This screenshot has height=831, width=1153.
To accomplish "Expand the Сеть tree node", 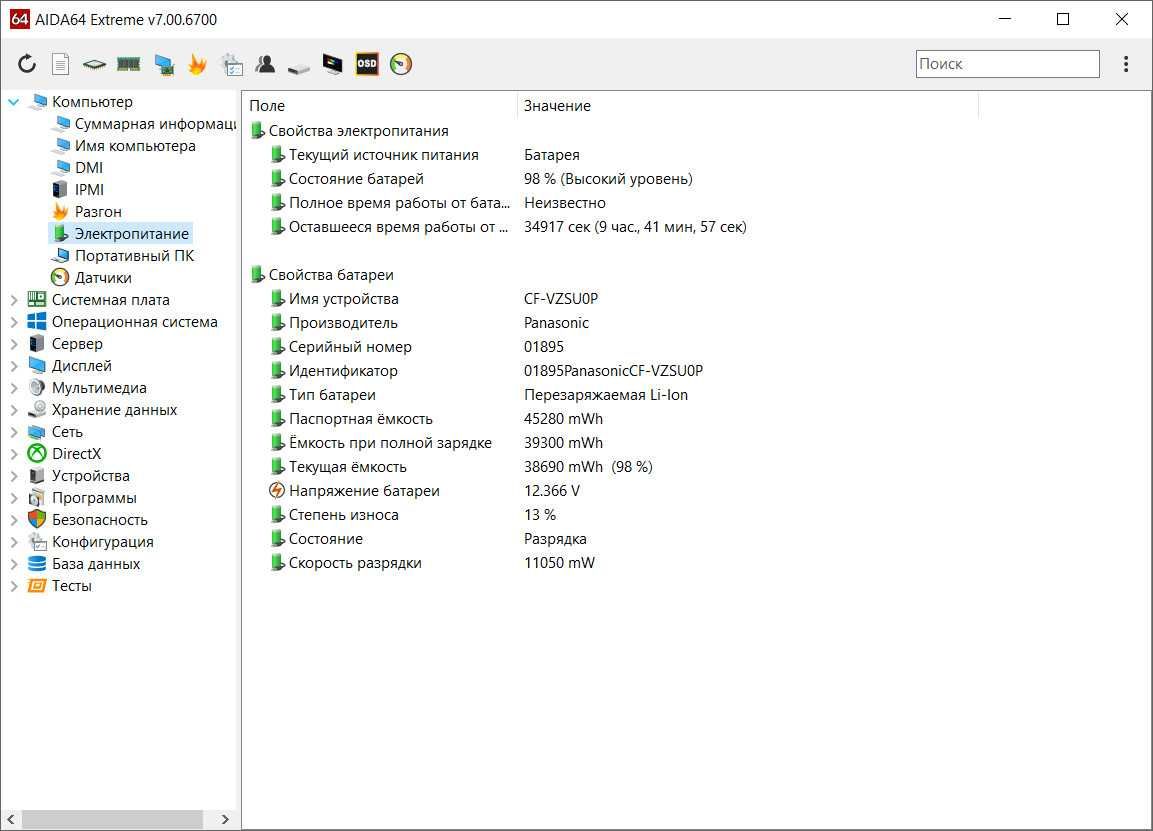I will [13, 432].
